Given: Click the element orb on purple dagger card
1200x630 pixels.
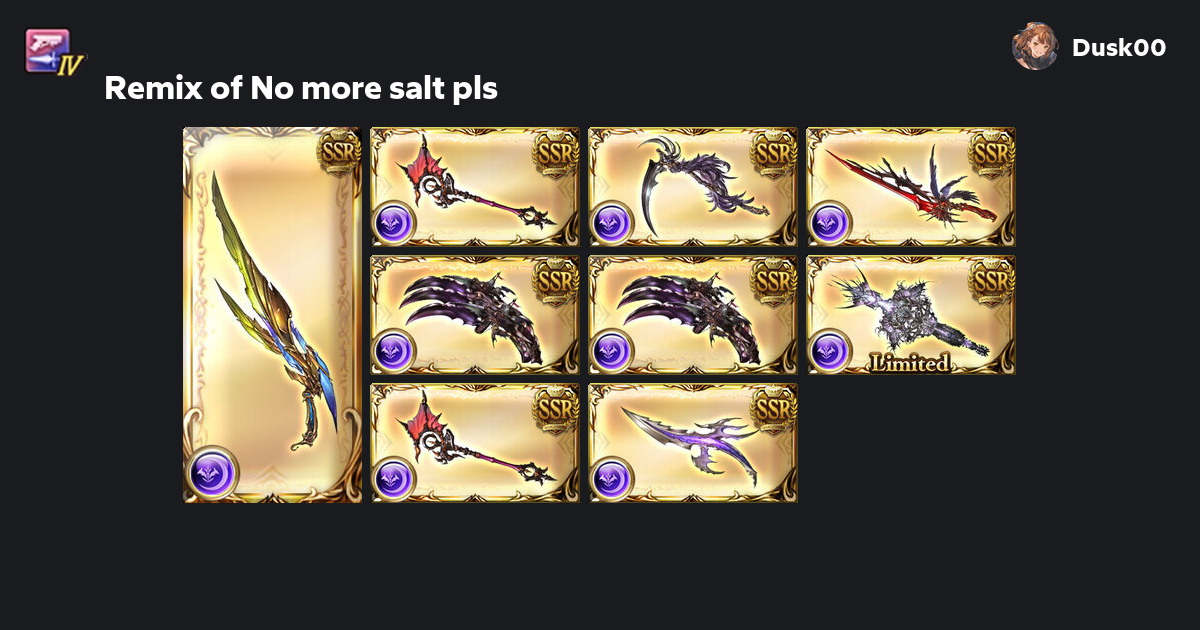Looking at the screenshot, I should point(612,479).
